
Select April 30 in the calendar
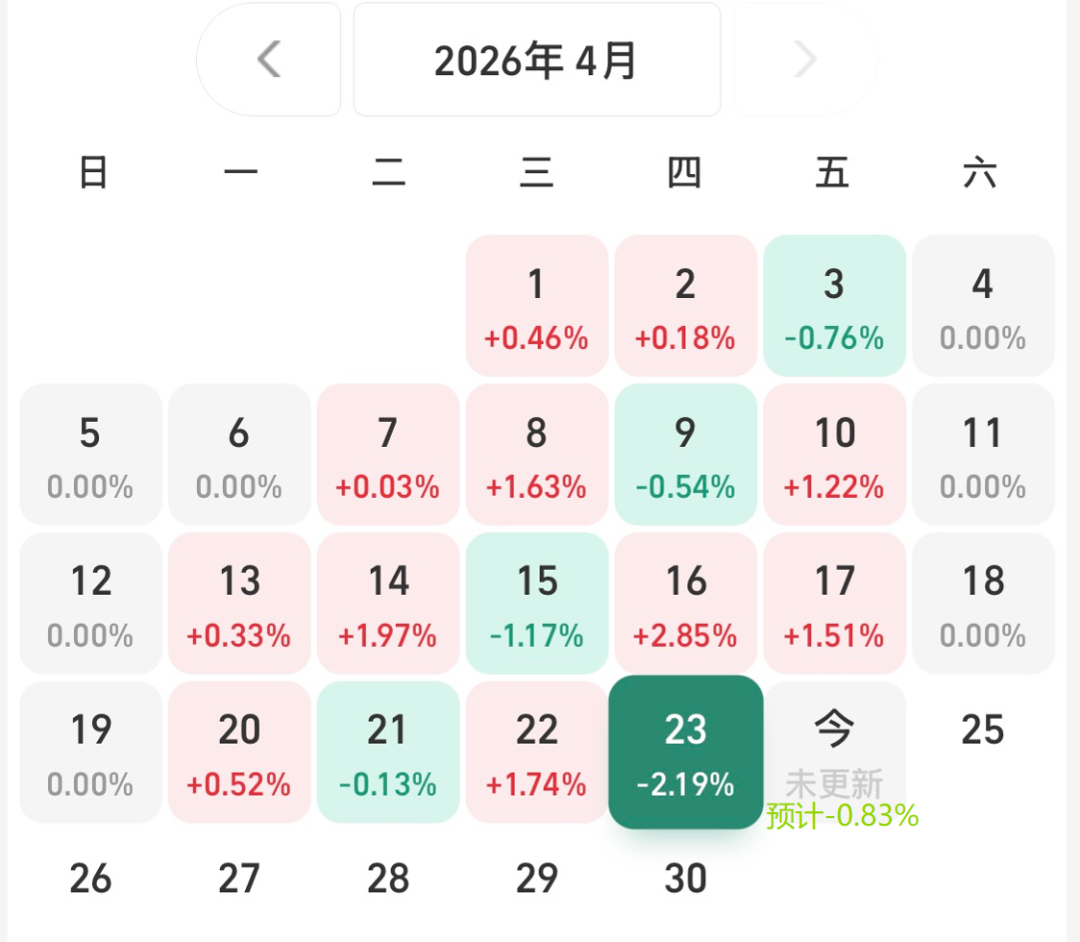tap(685, 879)
